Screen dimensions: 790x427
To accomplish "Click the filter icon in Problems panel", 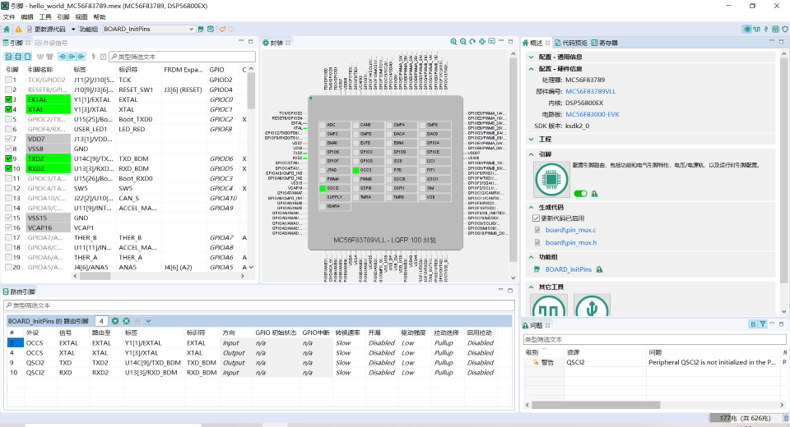I will 762,325.
